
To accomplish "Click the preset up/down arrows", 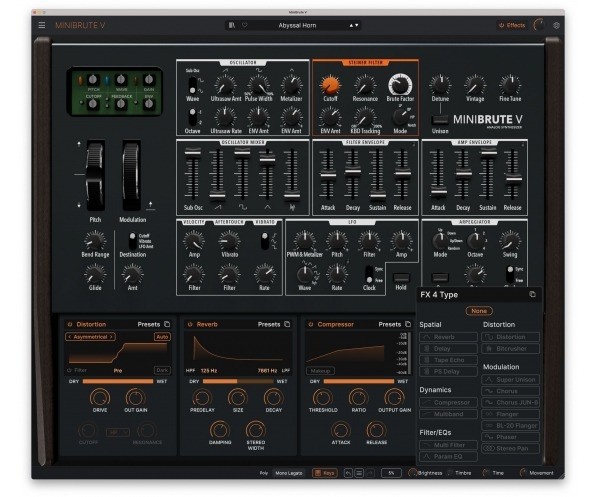I will [x=354, y=25].
